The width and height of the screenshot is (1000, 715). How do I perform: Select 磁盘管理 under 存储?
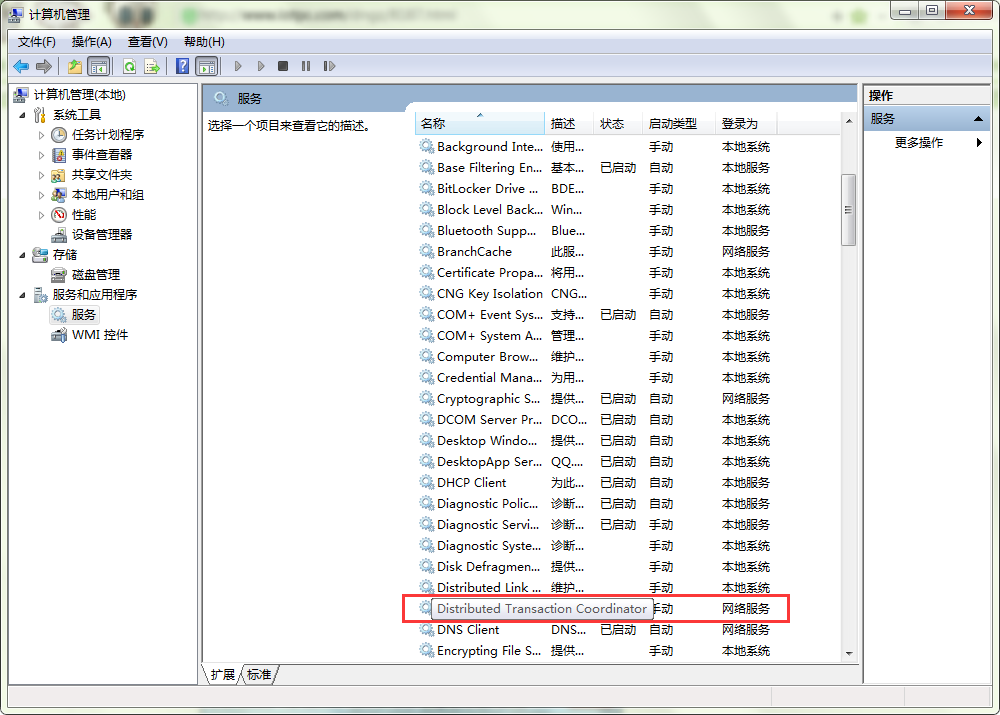tap(95, 274)
